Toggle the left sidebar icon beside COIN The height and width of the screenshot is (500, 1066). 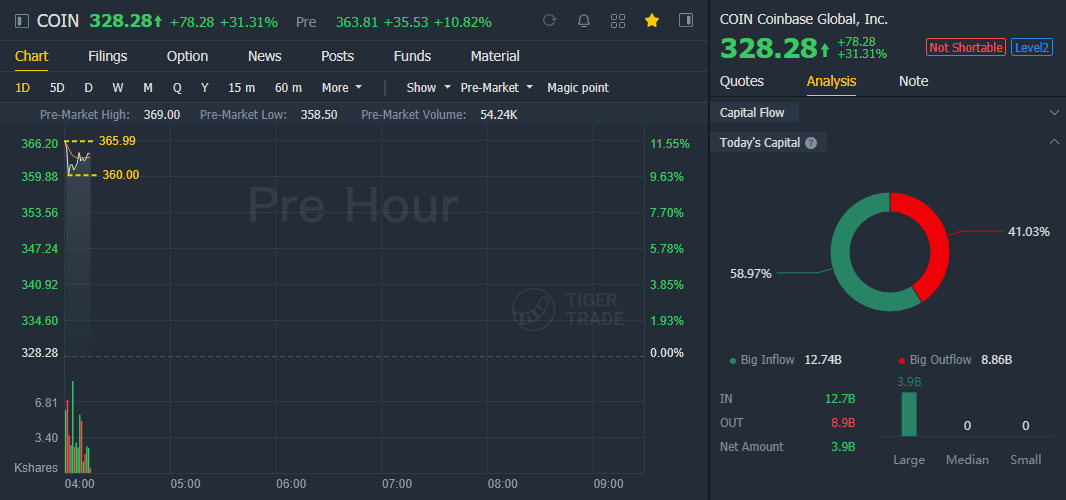[x=22, y=22]
